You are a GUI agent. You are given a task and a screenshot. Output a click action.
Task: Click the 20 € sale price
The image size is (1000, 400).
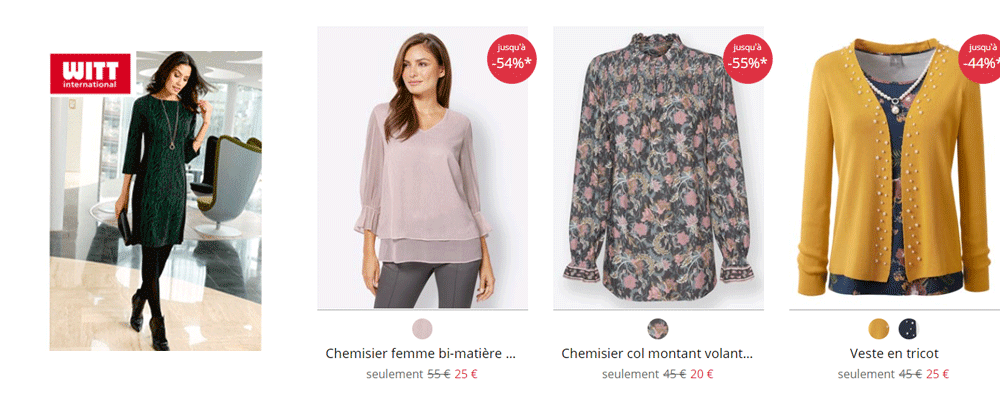tap(702, 375)
